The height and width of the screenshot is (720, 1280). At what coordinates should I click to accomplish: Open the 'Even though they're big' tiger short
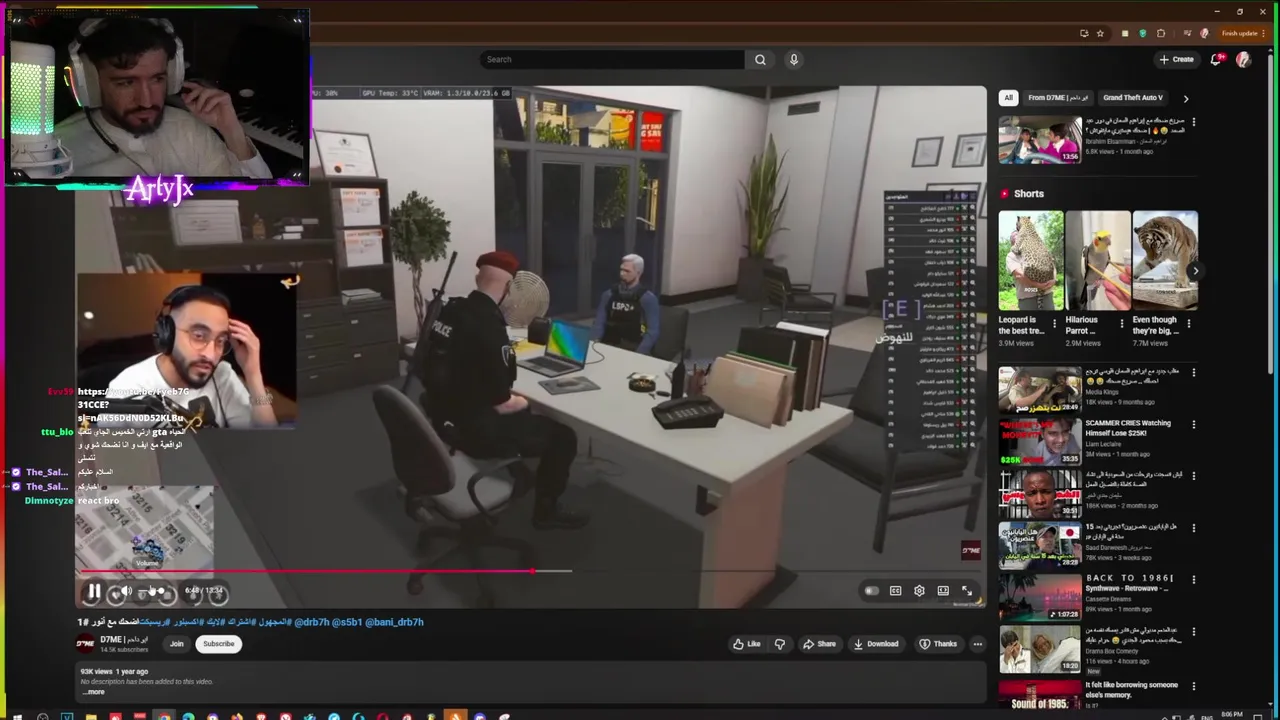point(1165,261)
